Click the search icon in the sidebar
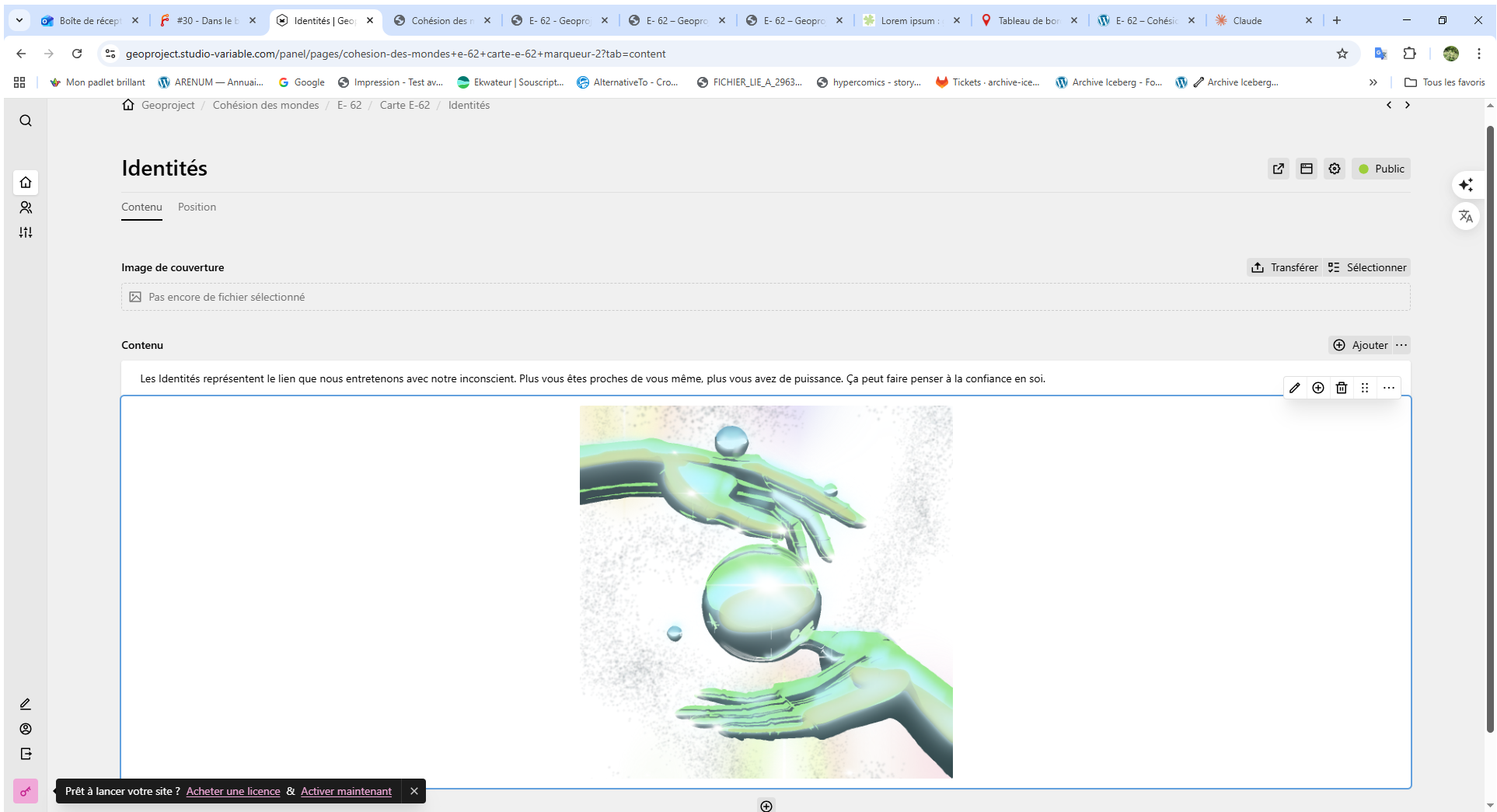 (x=26, y=120)
